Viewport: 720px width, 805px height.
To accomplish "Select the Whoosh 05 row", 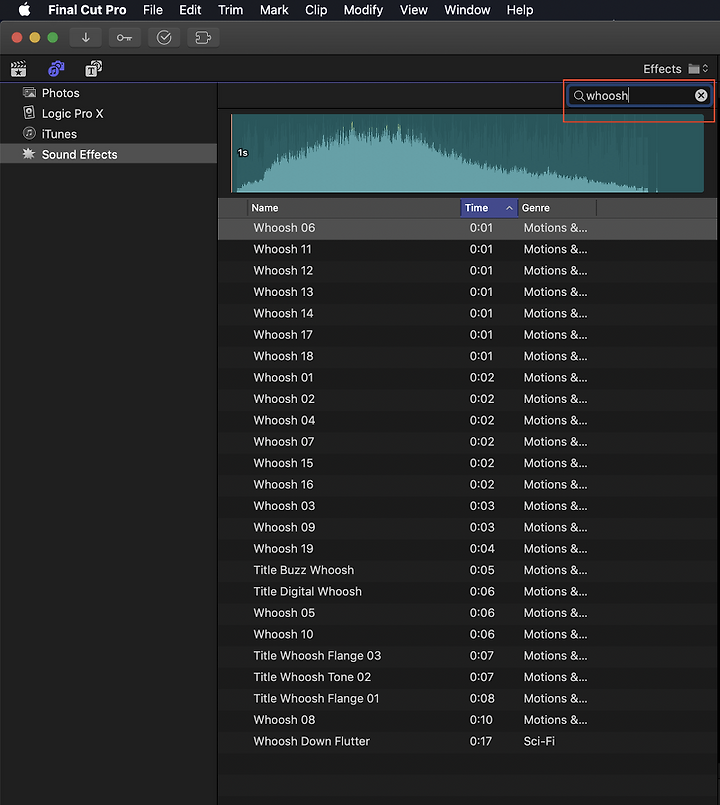I will (x=467, y=613).
